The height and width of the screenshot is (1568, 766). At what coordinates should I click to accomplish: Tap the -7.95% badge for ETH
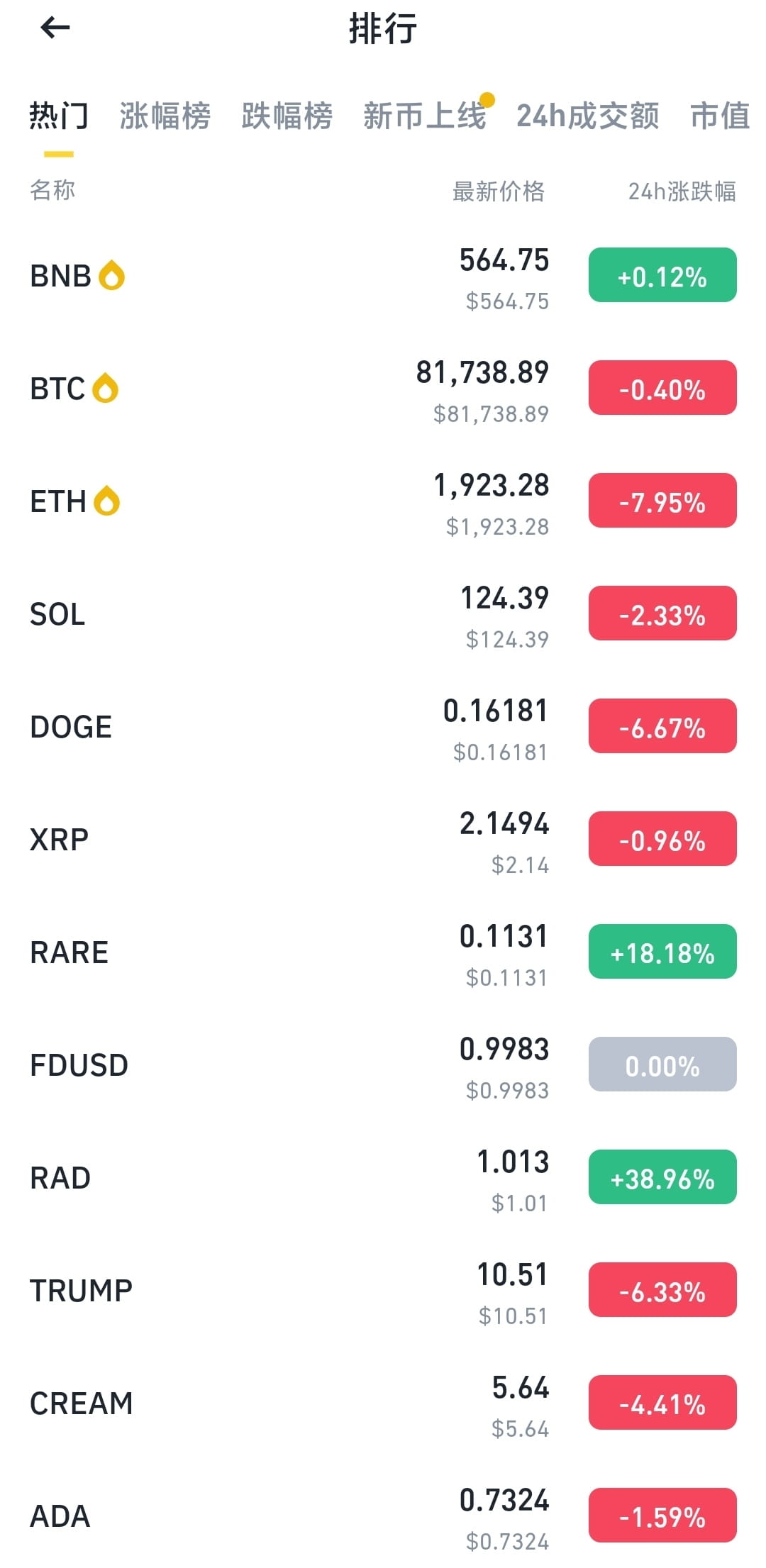coord(662,501)
